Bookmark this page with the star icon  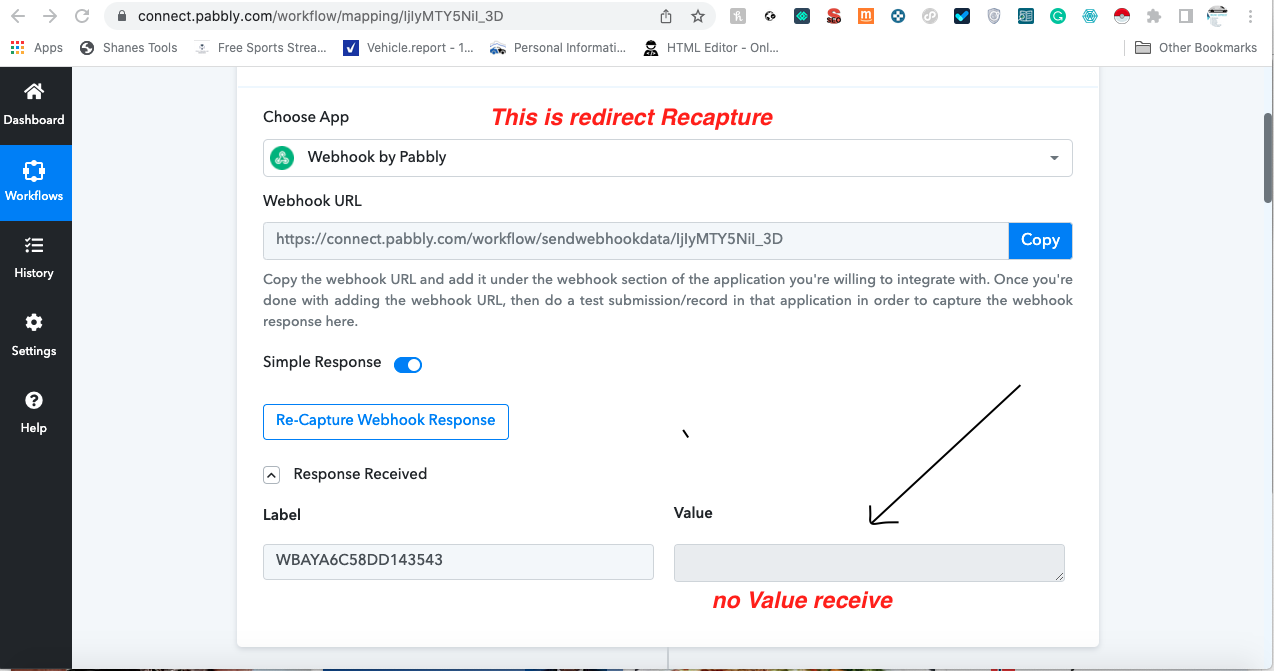coord(698,16)
